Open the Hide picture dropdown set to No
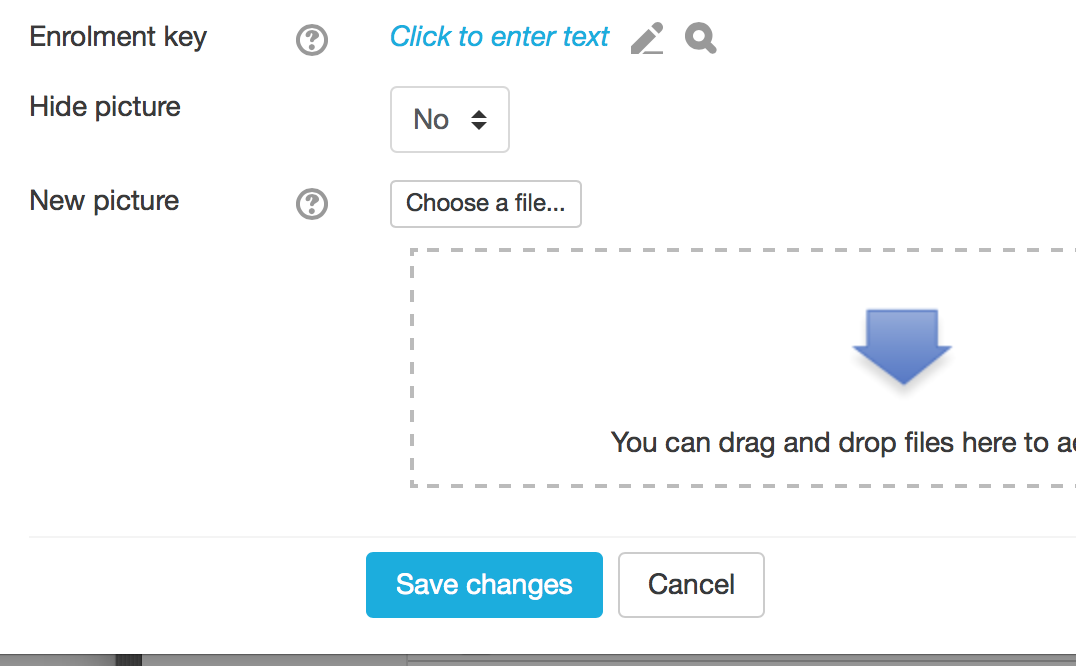Image resolution: width=1076 pixels, height=666 pixels. click(449, 119)
